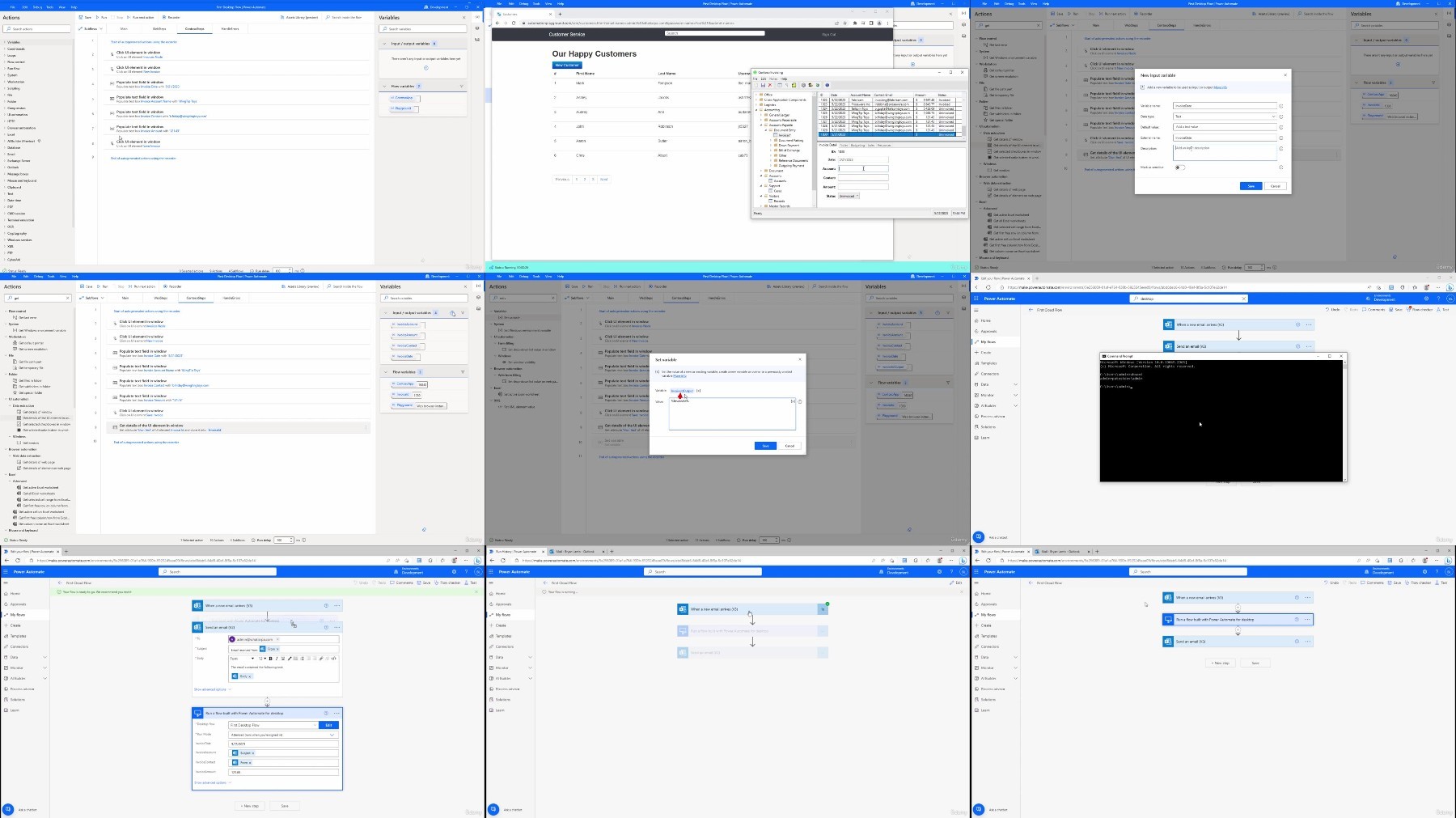The width and height of the screenshot is (1456, 818).
Task: Expand Monitor in the sidebar beside Command Prompt
Action: pyautogui.click(x=1016, y=395)
